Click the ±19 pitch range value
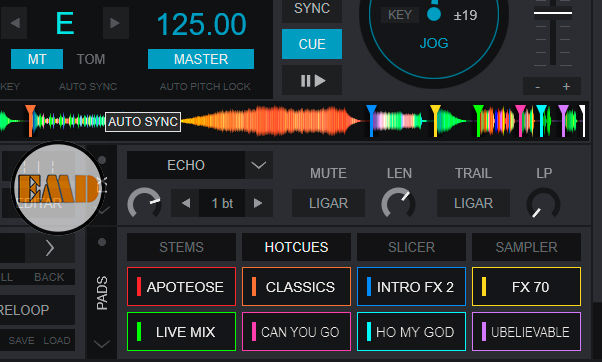602x362 pixels. [465, 15]
